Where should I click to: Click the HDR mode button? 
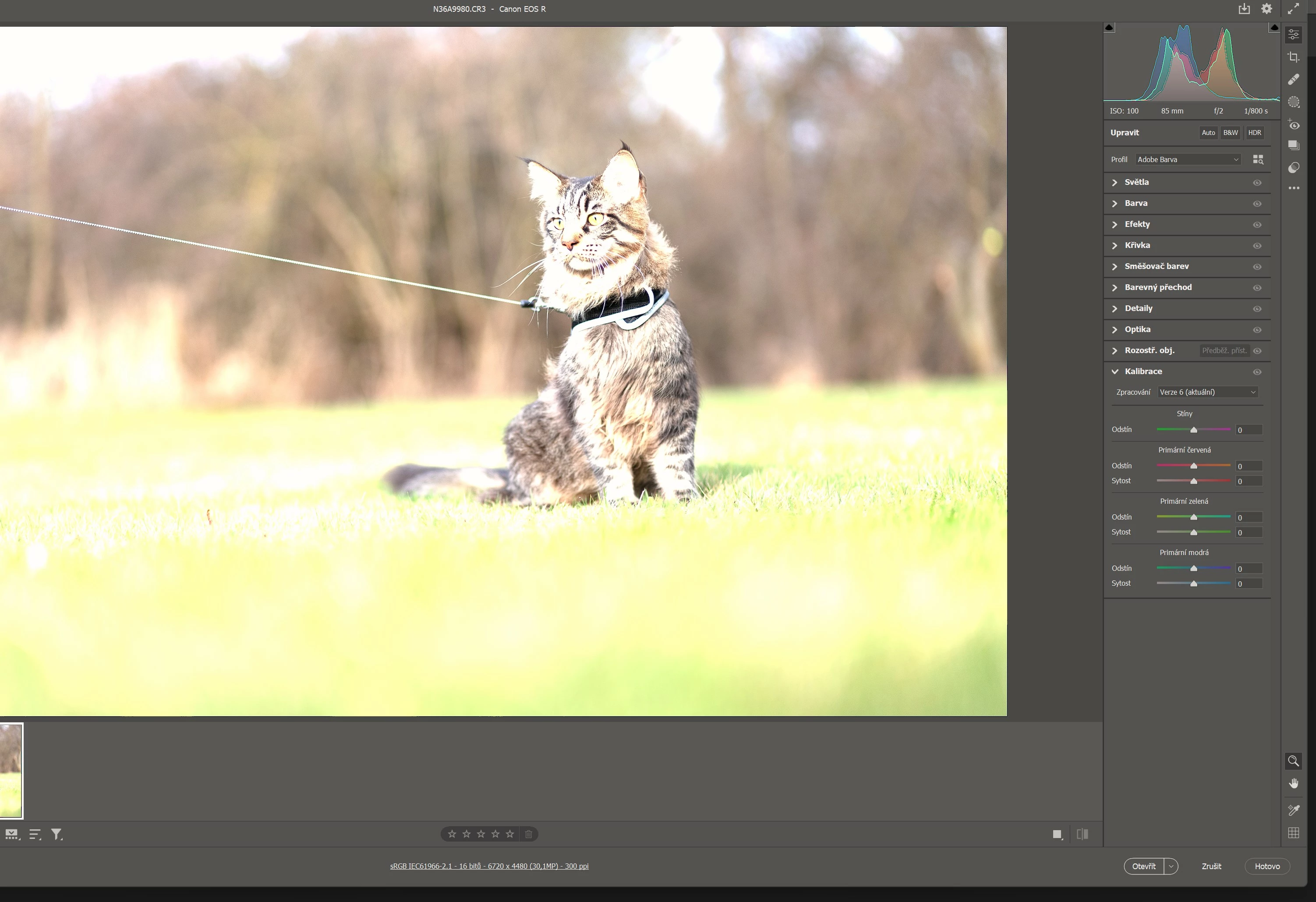pos(1254,132)
